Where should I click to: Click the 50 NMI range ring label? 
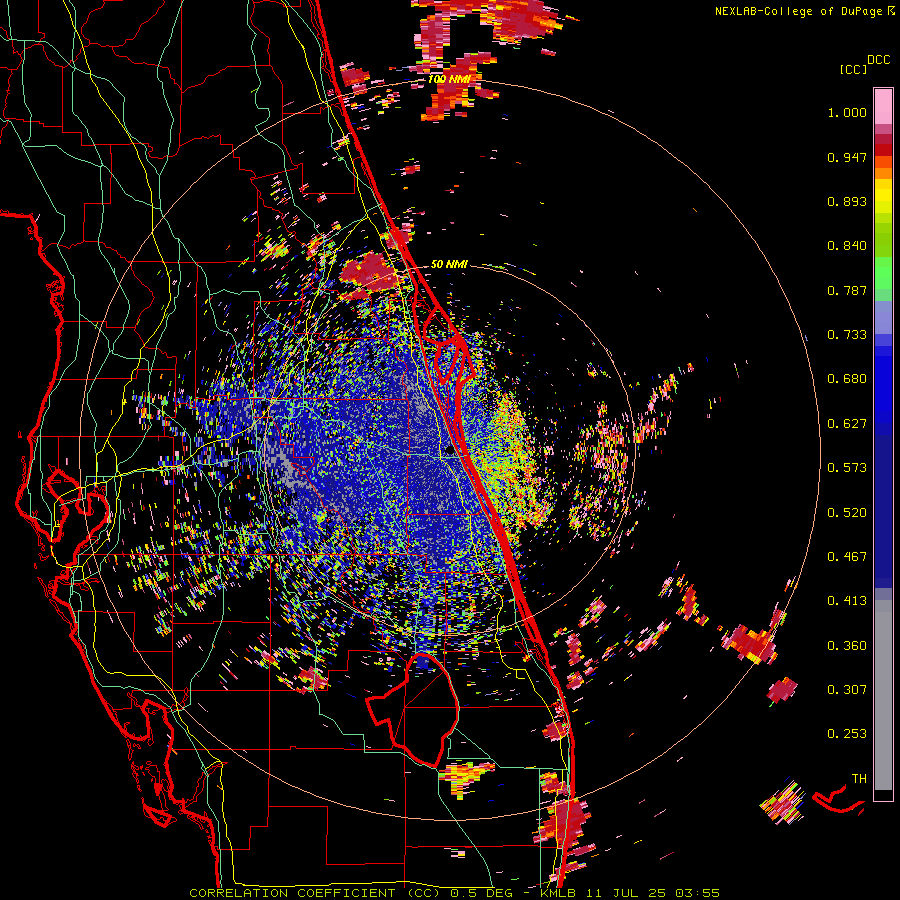click(449, 264)
